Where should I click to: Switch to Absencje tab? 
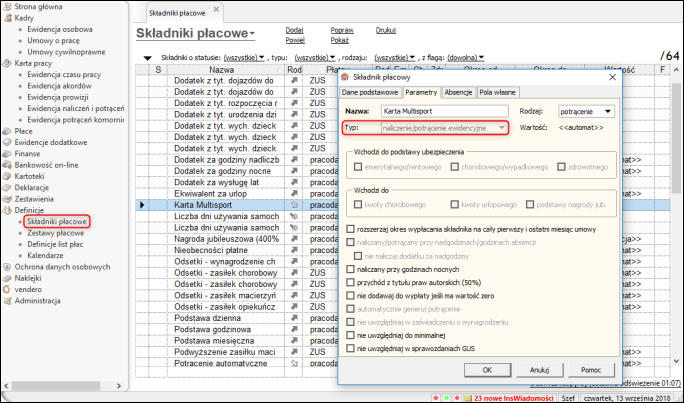click(458, 92)
